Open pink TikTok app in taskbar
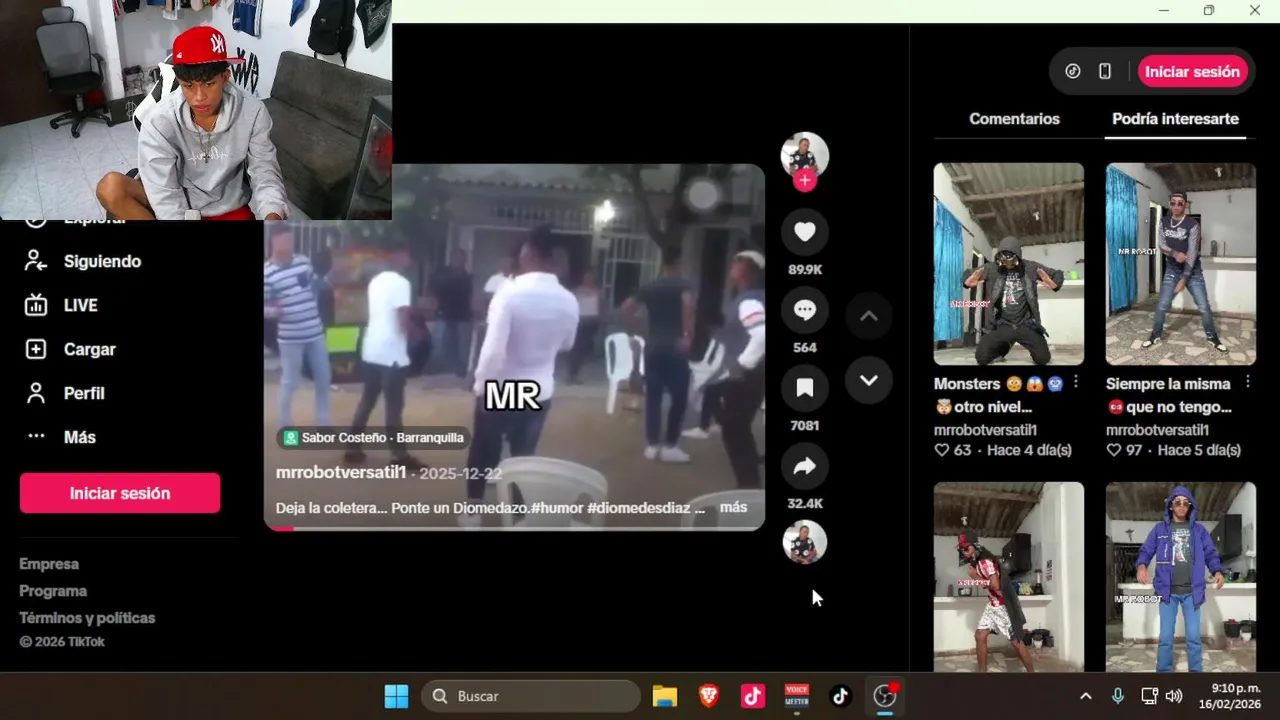The height and width of the screenshot is (720, 1280). [x=753, y=696]
